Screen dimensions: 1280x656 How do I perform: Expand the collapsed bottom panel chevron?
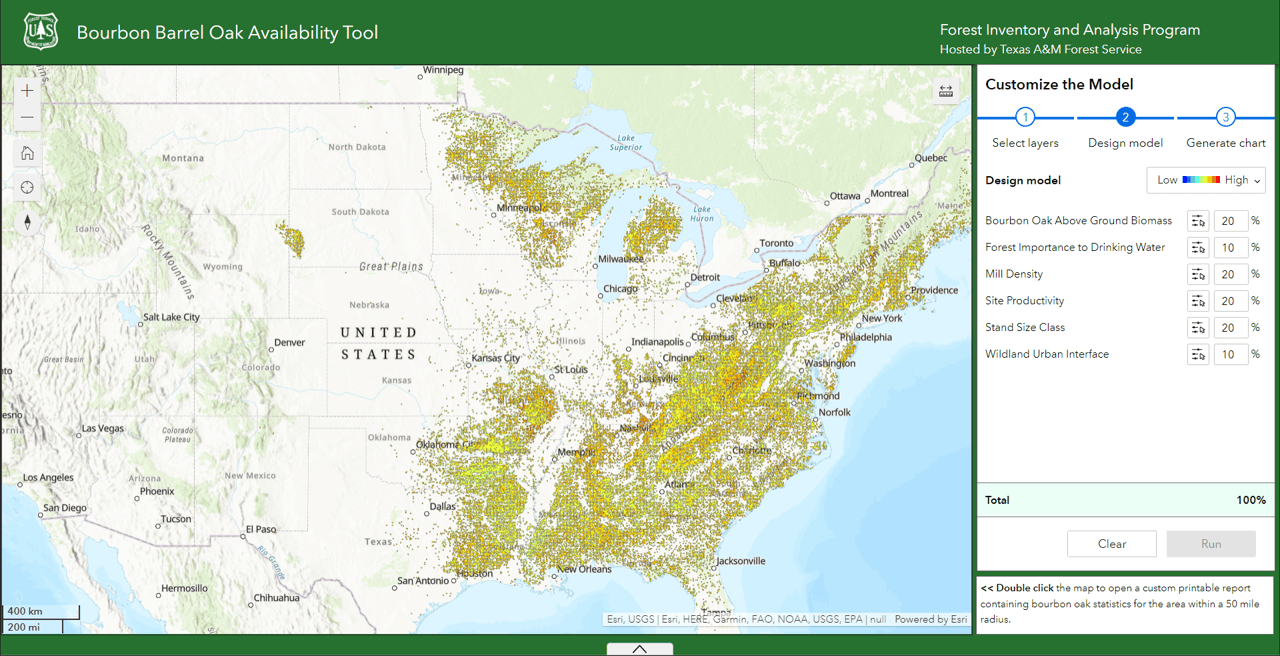coord(639,648)
